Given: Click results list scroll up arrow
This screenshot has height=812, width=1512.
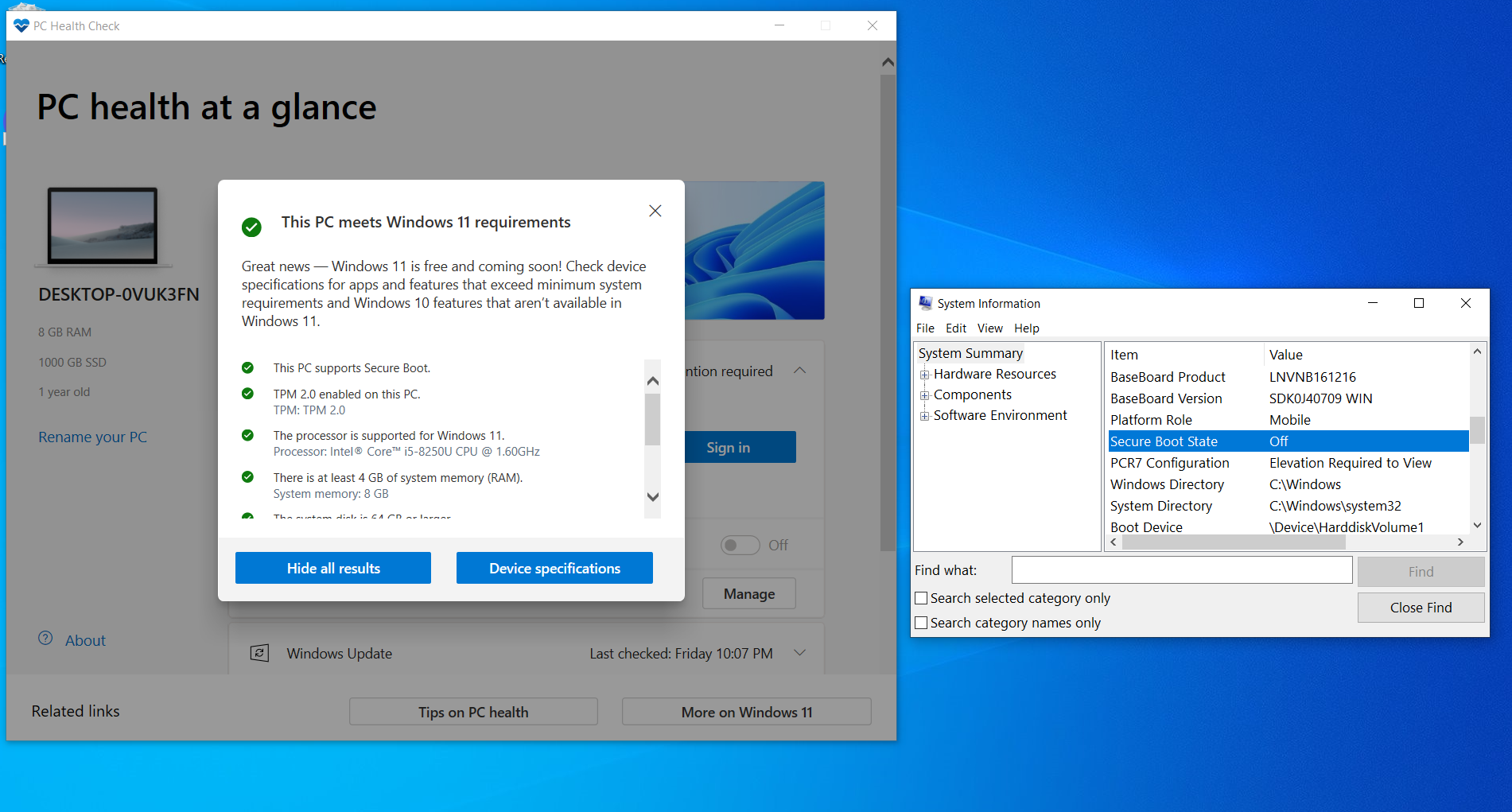Looking at the screenshot, I should pyautogui.click(x=653, y=381).
